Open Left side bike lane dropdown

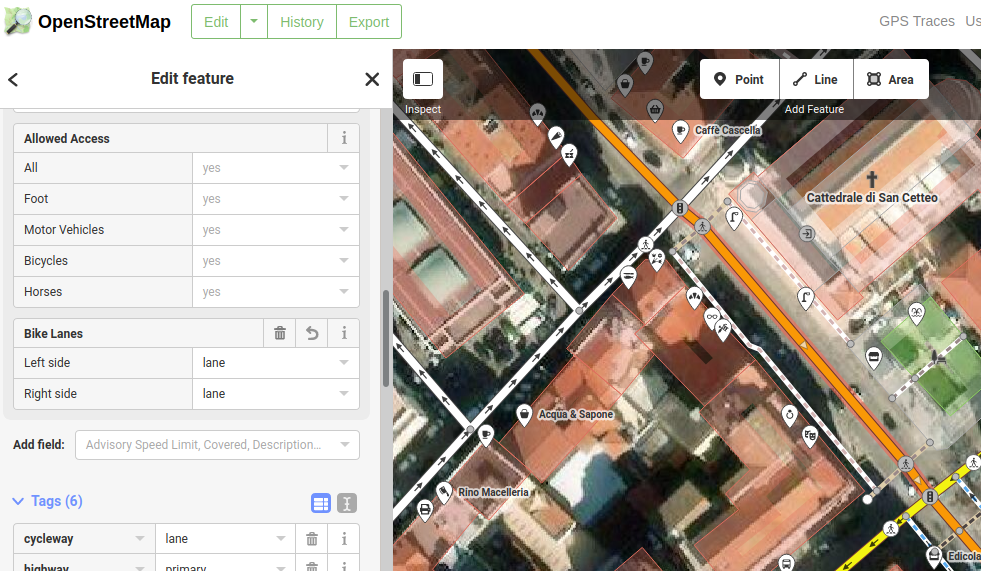pos(343,363)
